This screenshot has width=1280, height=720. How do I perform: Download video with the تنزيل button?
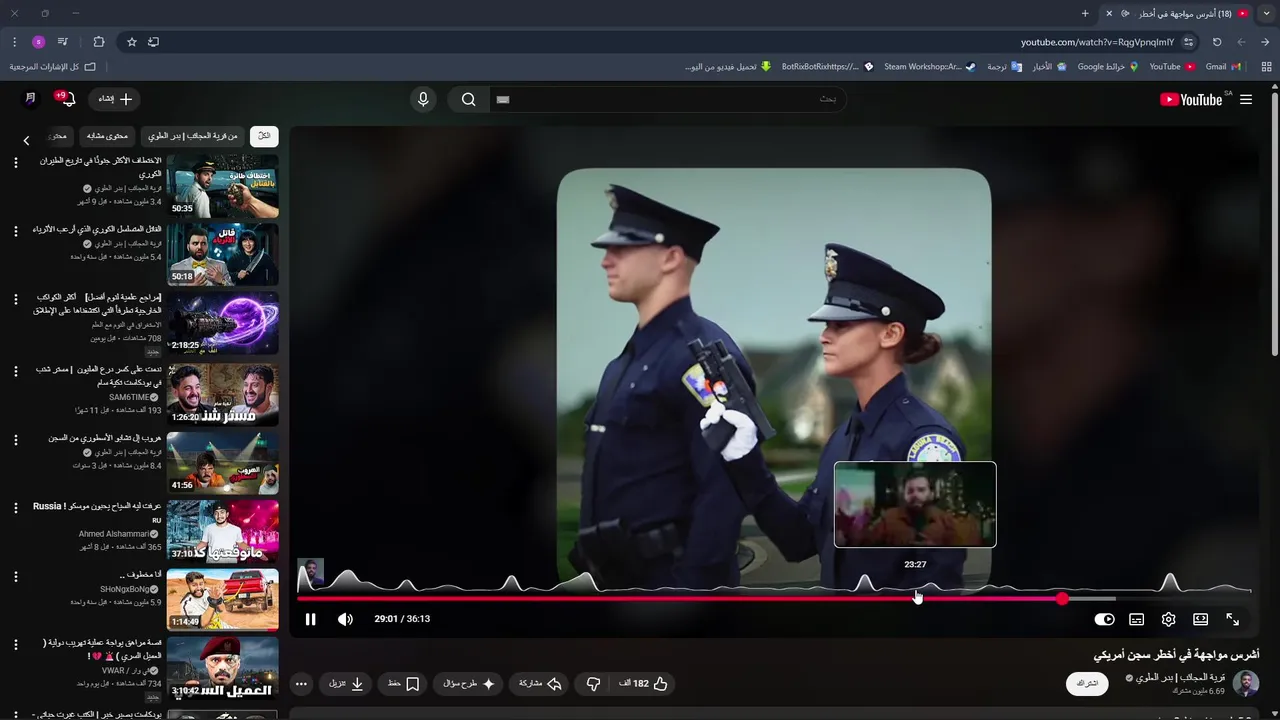[x=346, y=684]
